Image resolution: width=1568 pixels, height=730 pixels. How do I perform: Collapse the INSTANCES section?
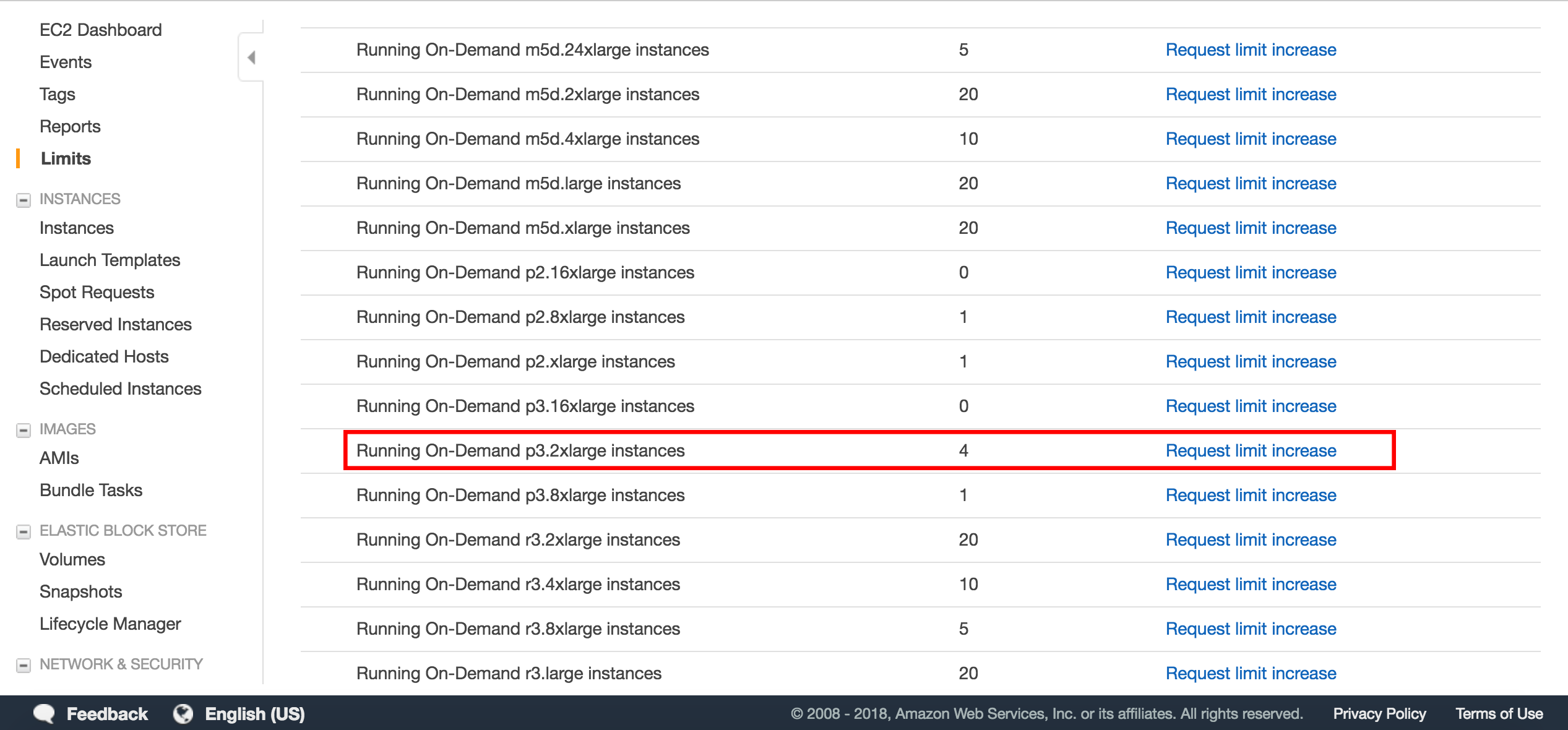pyautogui.click(x=24, y=200)
